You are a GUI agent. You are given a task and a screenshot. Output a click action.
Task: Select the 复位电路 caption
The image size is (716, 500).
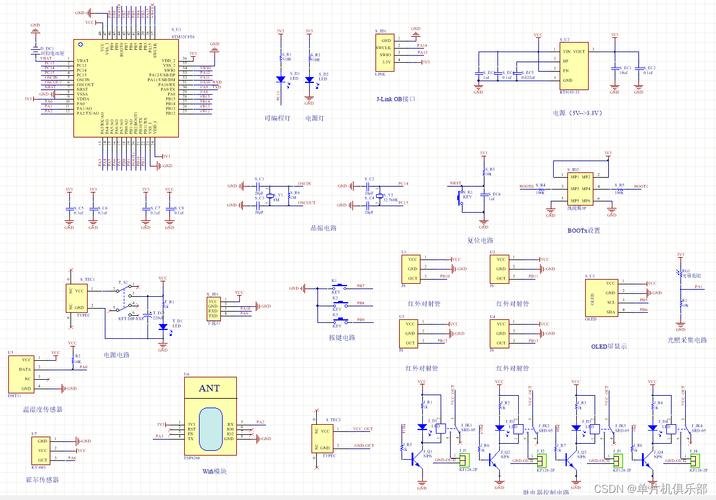pos(481,241)
